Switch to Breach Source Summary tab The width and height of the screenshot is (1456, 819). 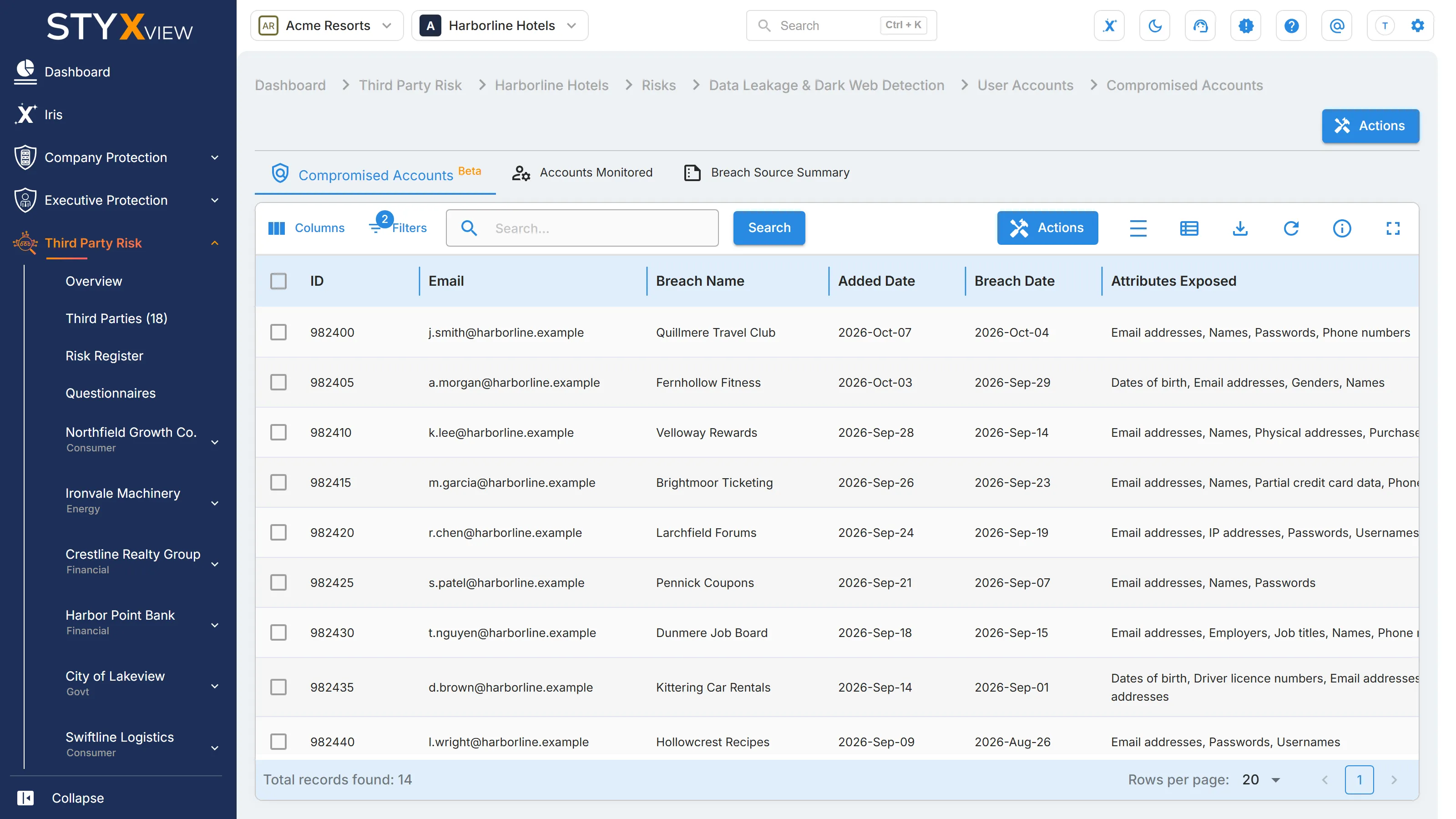click(x=766, y=172)
